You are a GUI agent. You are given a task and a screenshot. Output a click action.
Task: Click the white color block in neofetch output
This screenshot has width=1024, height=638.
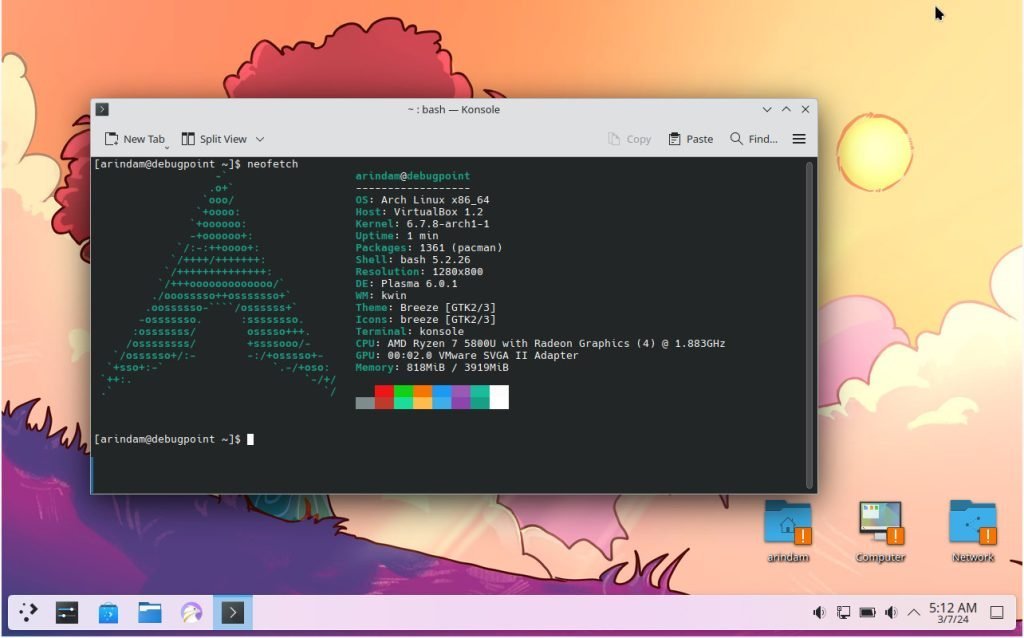[x=499, y=396]
